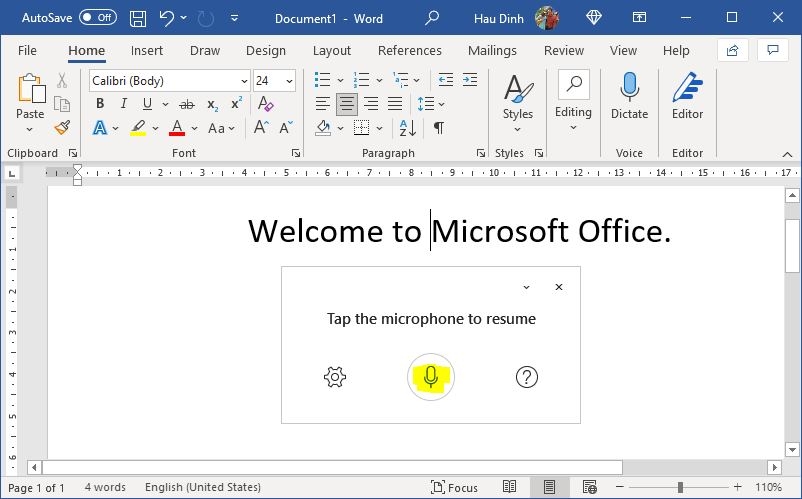Apply Superscript formatting
The width and height of the screenshot is (802, 499).
click(236, 103)
